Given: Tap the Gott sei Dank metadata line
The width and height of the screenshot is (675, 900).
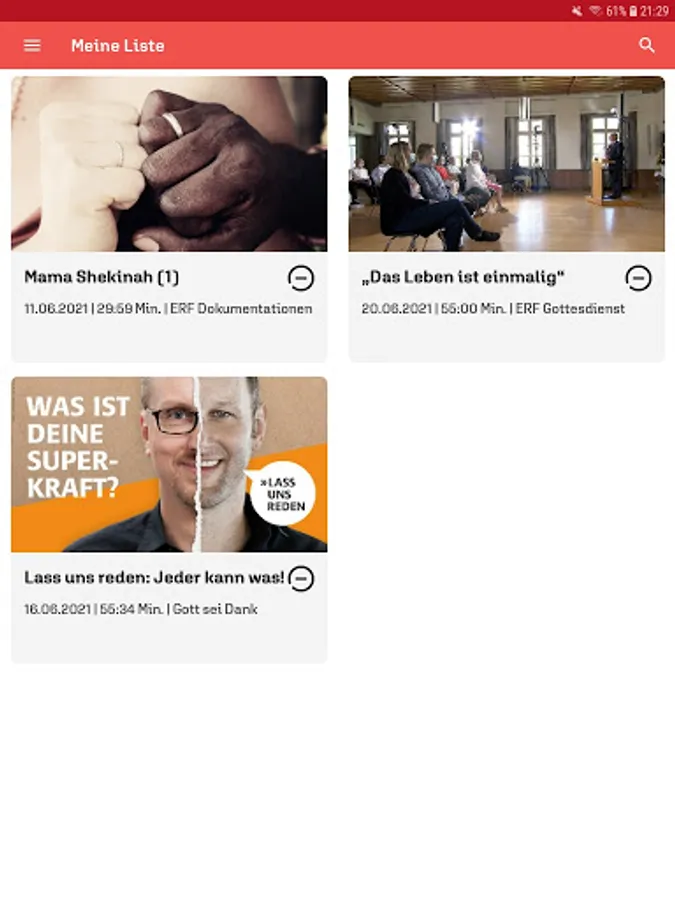Looking at the screenshot, I should click(141, 609).
